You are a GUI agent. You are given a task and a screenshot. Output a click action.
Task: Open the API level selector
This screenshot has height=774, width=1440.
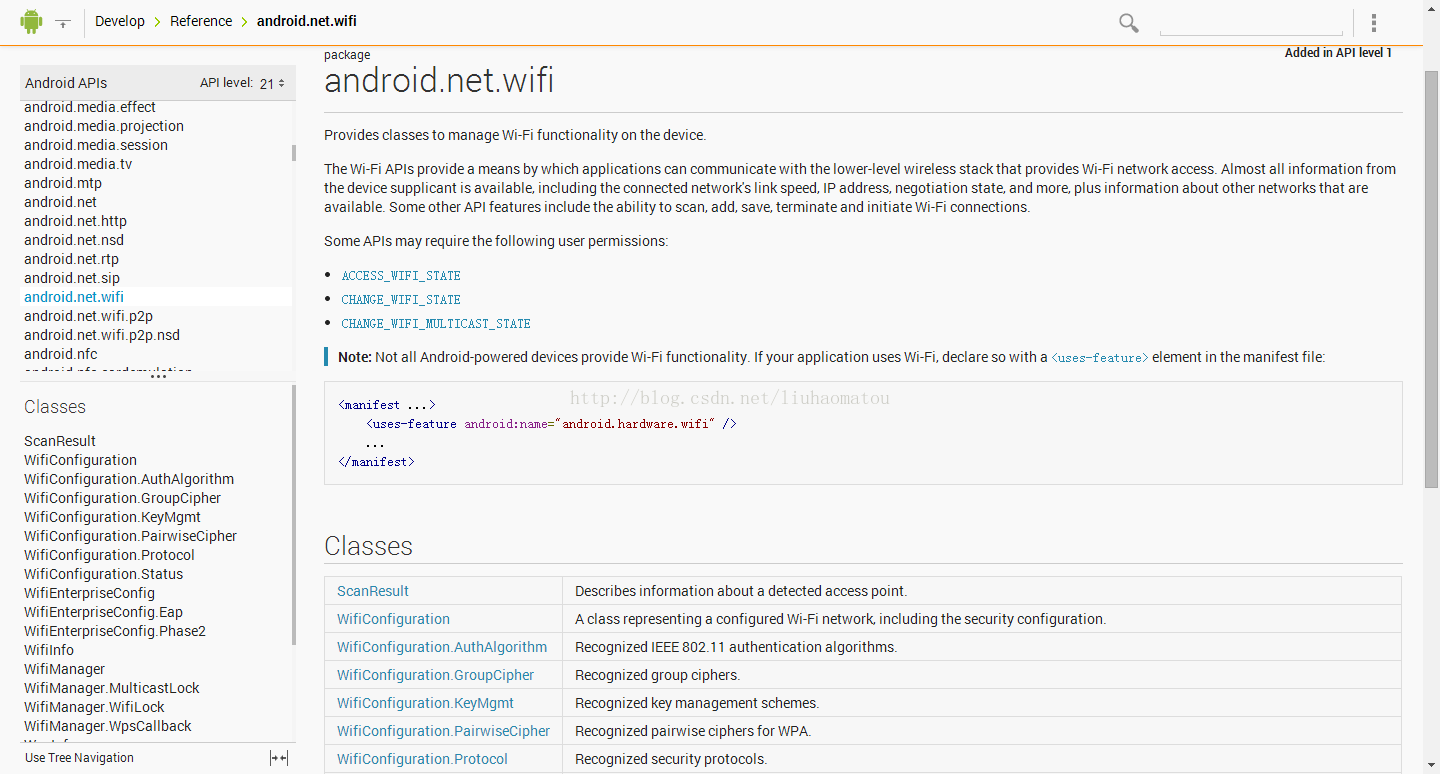[x=272, y=84]
